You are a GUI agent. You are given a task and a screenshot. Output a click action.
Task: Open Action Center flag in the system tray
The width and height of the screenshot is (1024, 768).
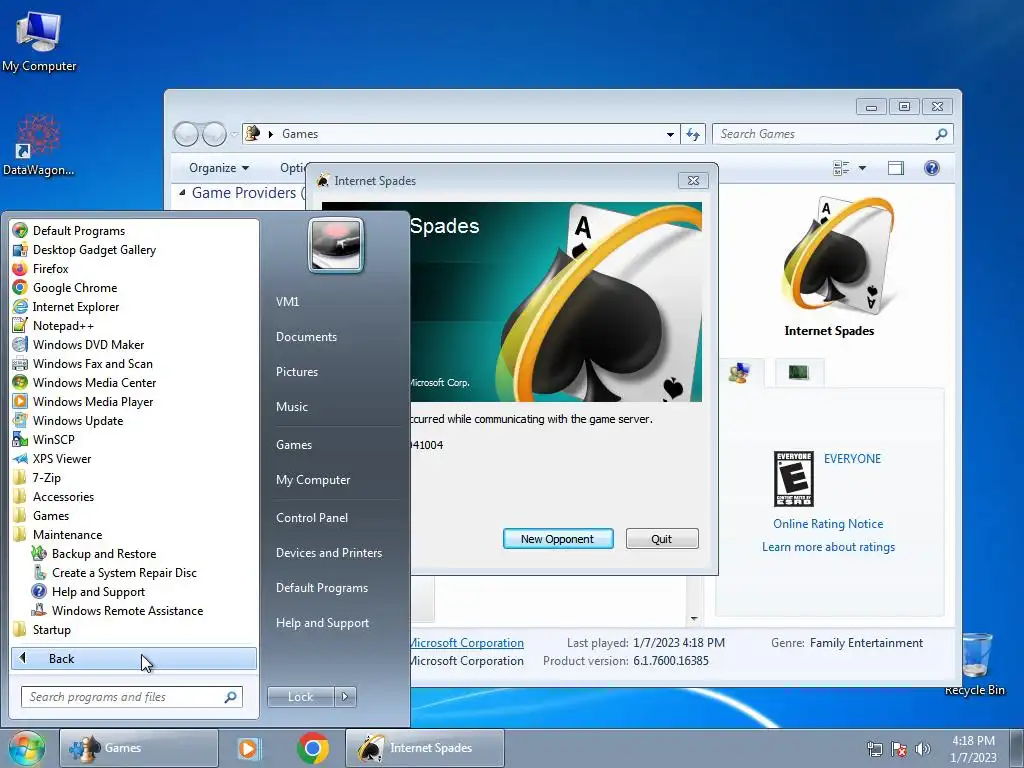899,748
